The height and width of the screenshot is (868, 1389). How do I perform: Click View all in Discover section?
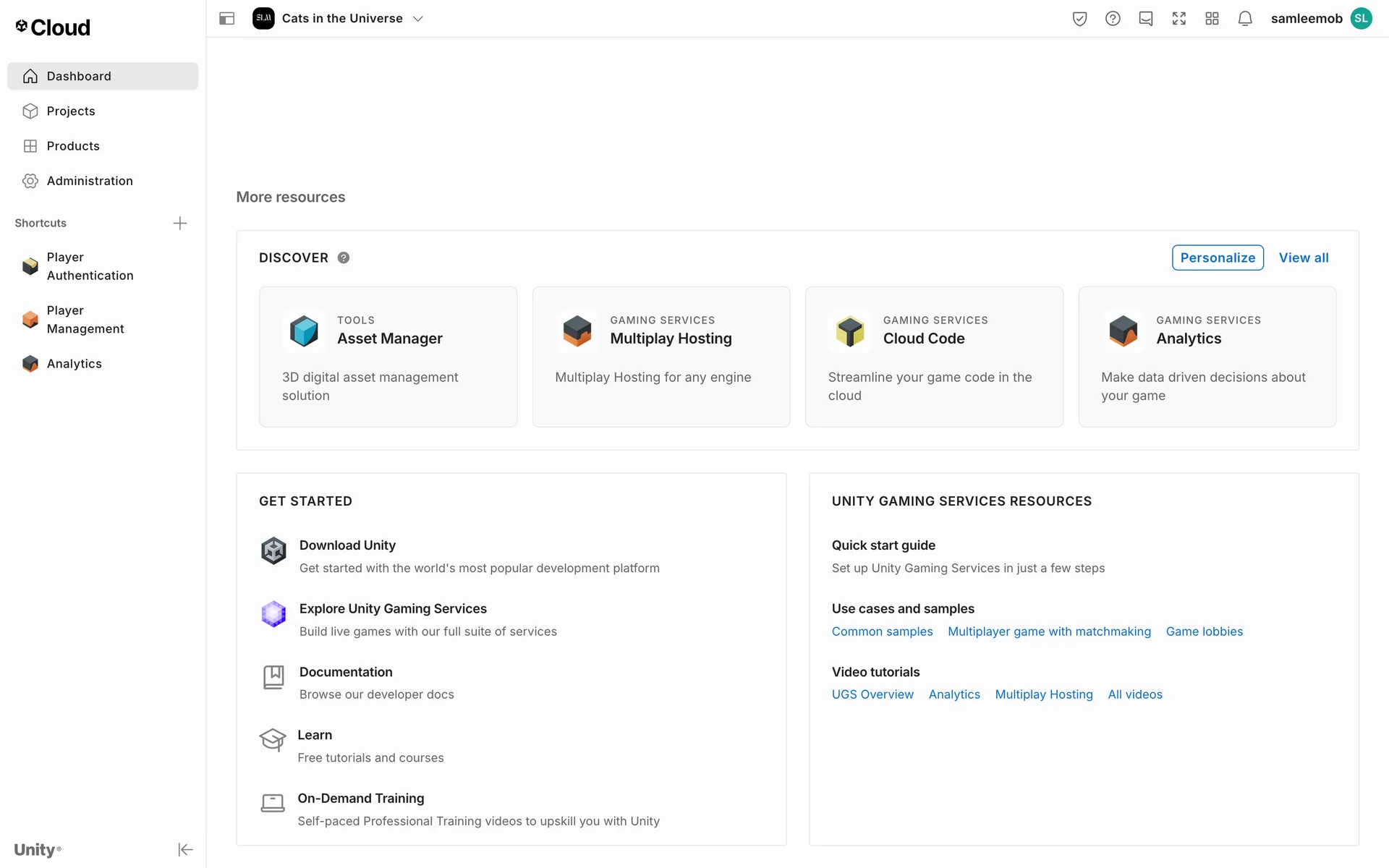coord(1304,258)
